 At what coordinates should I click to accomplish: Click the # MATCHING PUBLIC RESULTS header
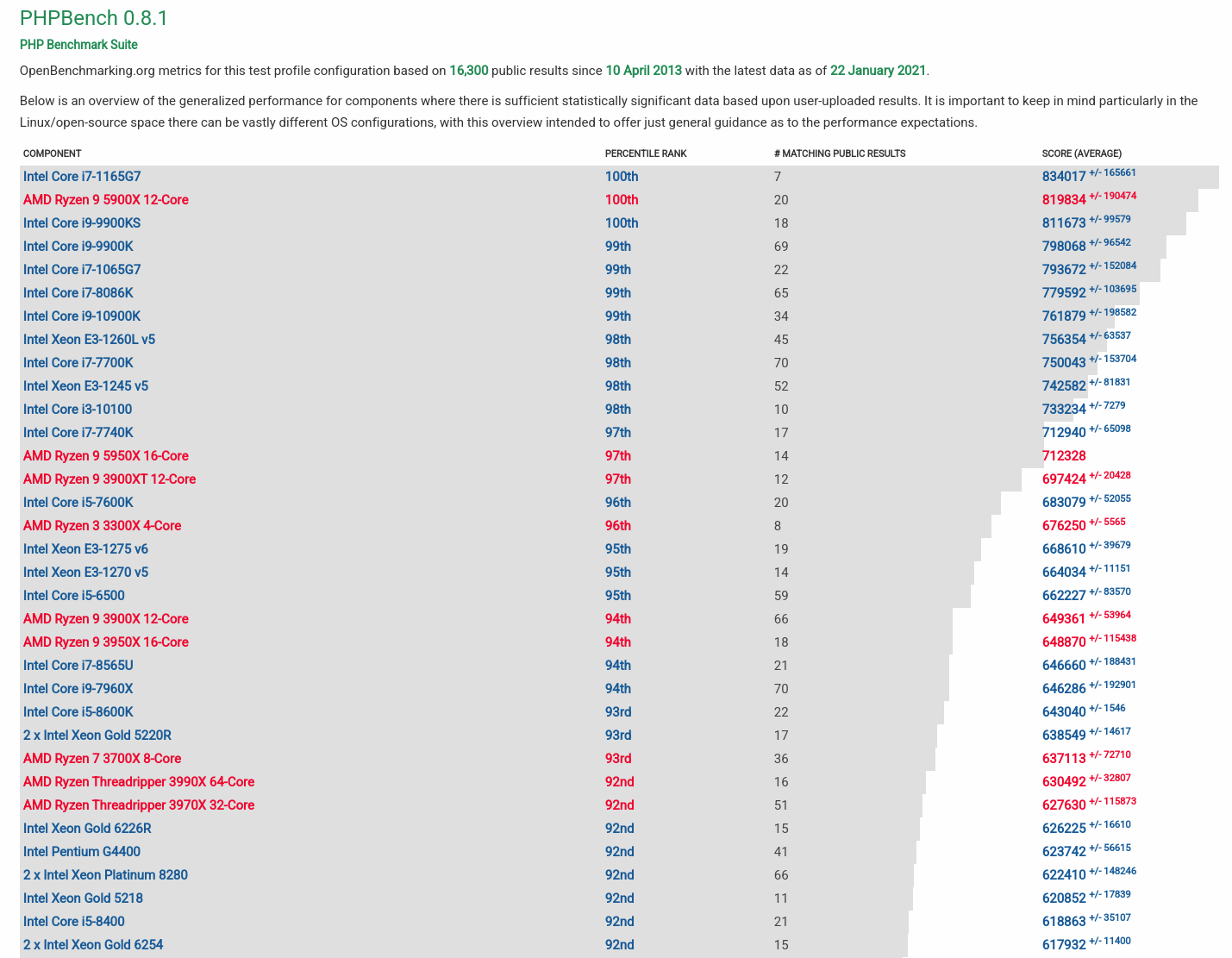tap(840, 153)
